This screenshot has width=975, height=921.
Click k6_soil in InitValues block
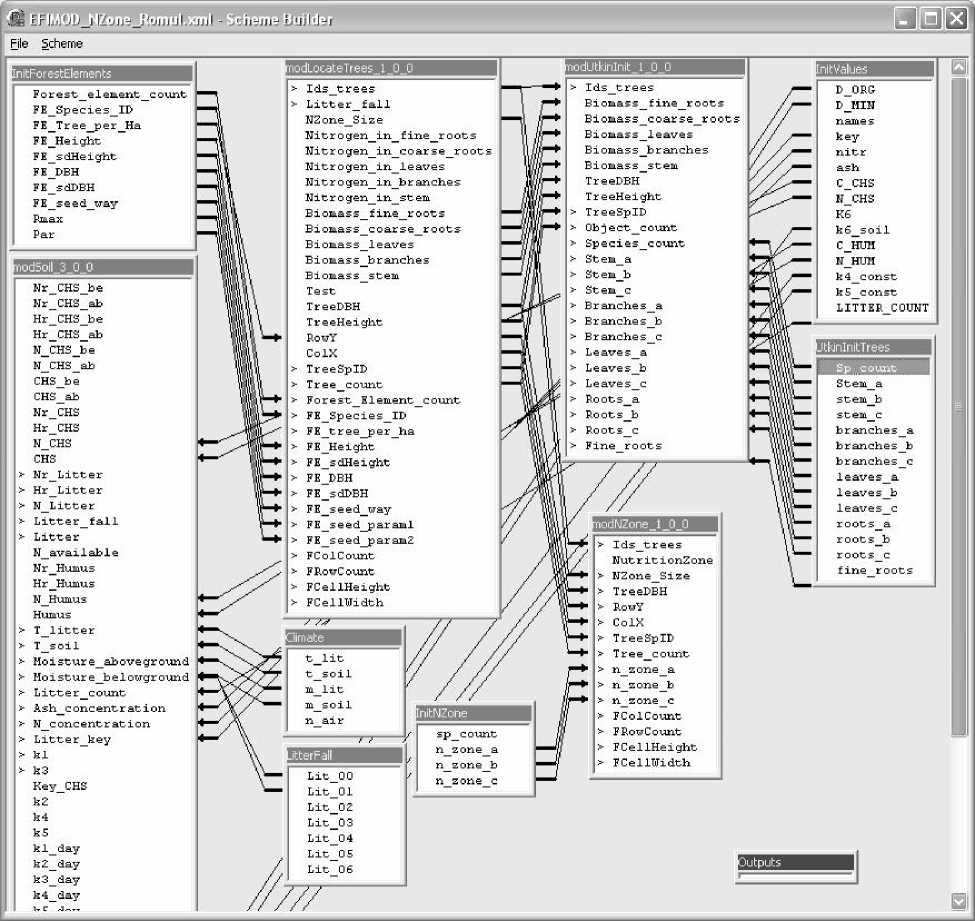coord(862,229)
